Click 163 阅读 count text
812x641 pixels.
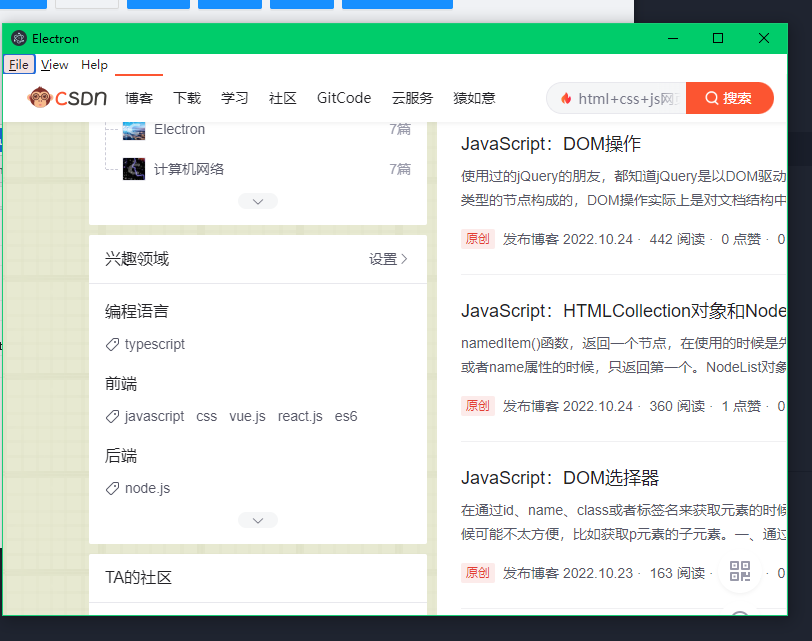tap(677, 573)
